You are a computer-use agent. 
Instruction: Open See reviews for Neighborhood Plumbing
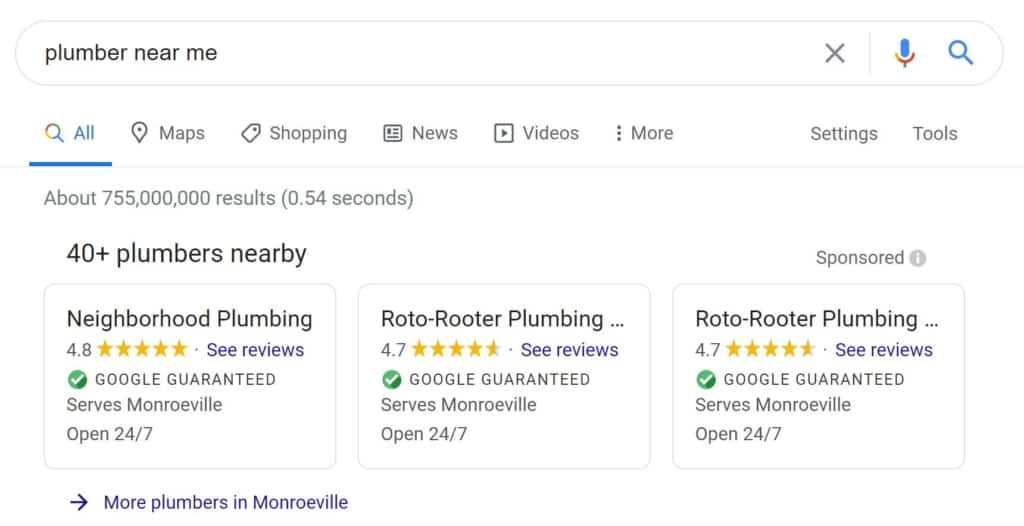coord(255,350)
